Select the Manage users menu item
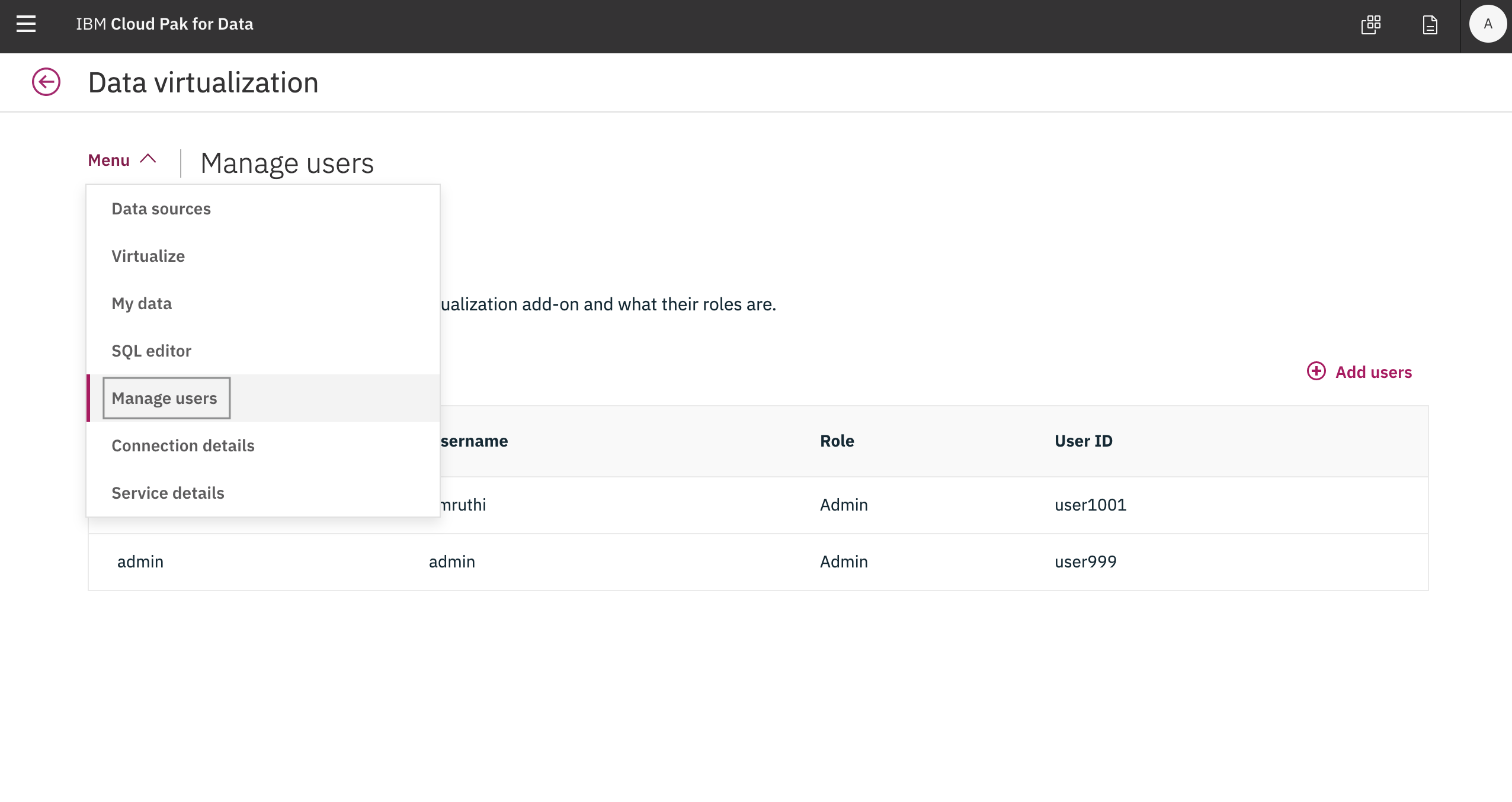The height and width of the screenshot is (802, 1512). (x=165, y=398)
